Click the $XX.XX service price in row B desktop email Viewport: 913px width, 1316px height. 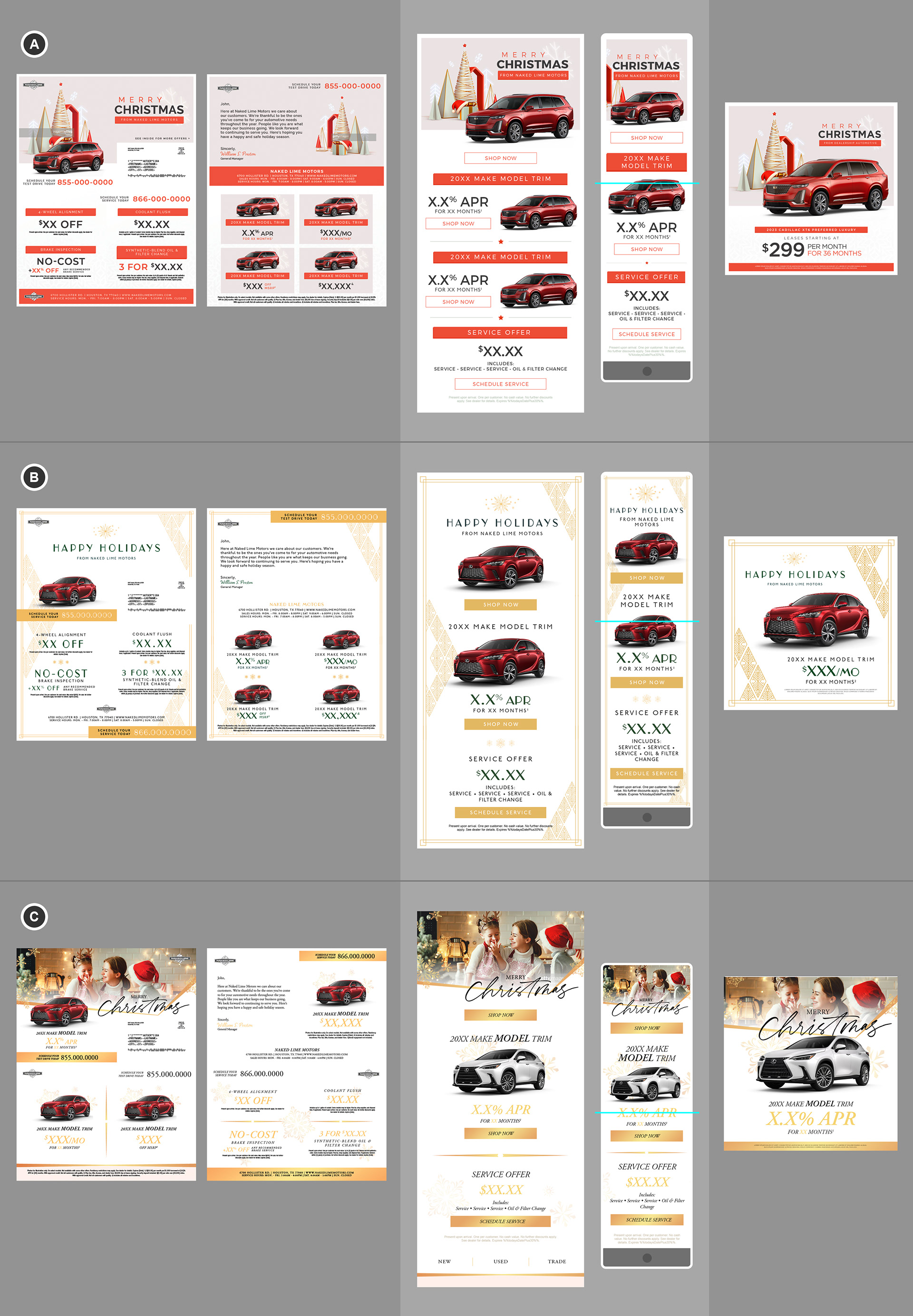501,775
